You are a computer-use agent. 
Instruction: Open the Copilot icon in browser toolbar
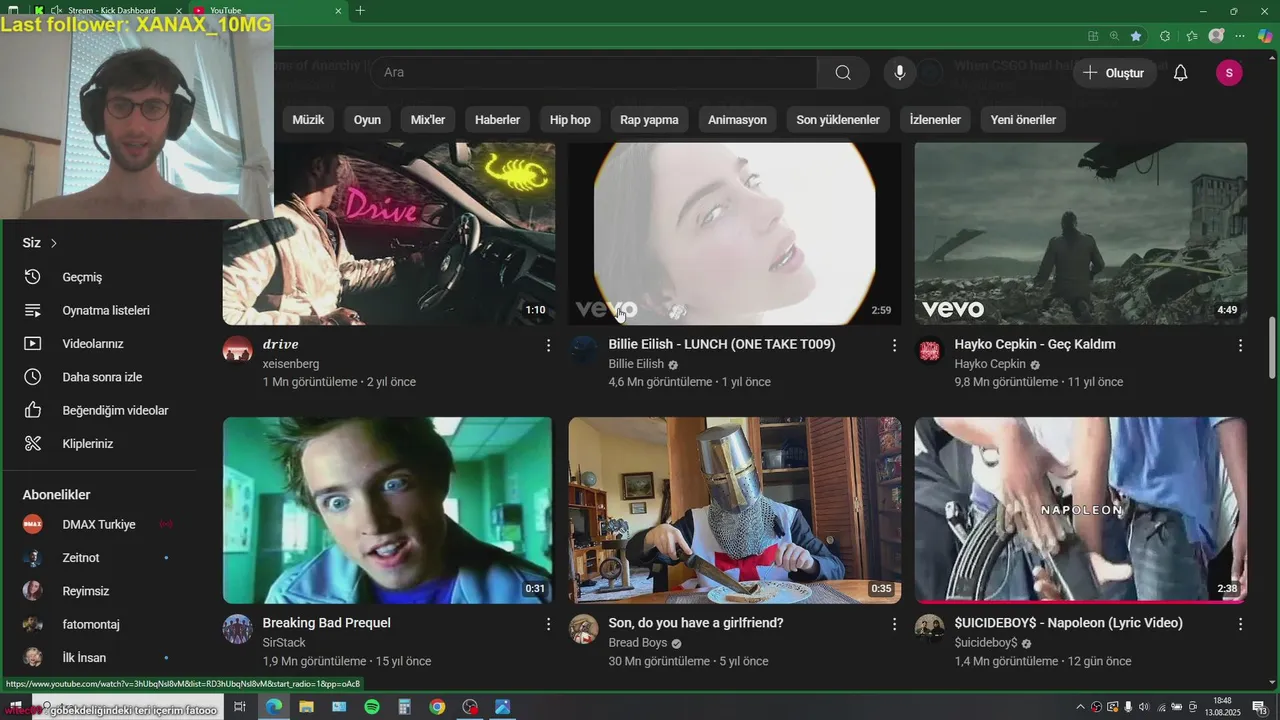click(x=1265, y=36)
